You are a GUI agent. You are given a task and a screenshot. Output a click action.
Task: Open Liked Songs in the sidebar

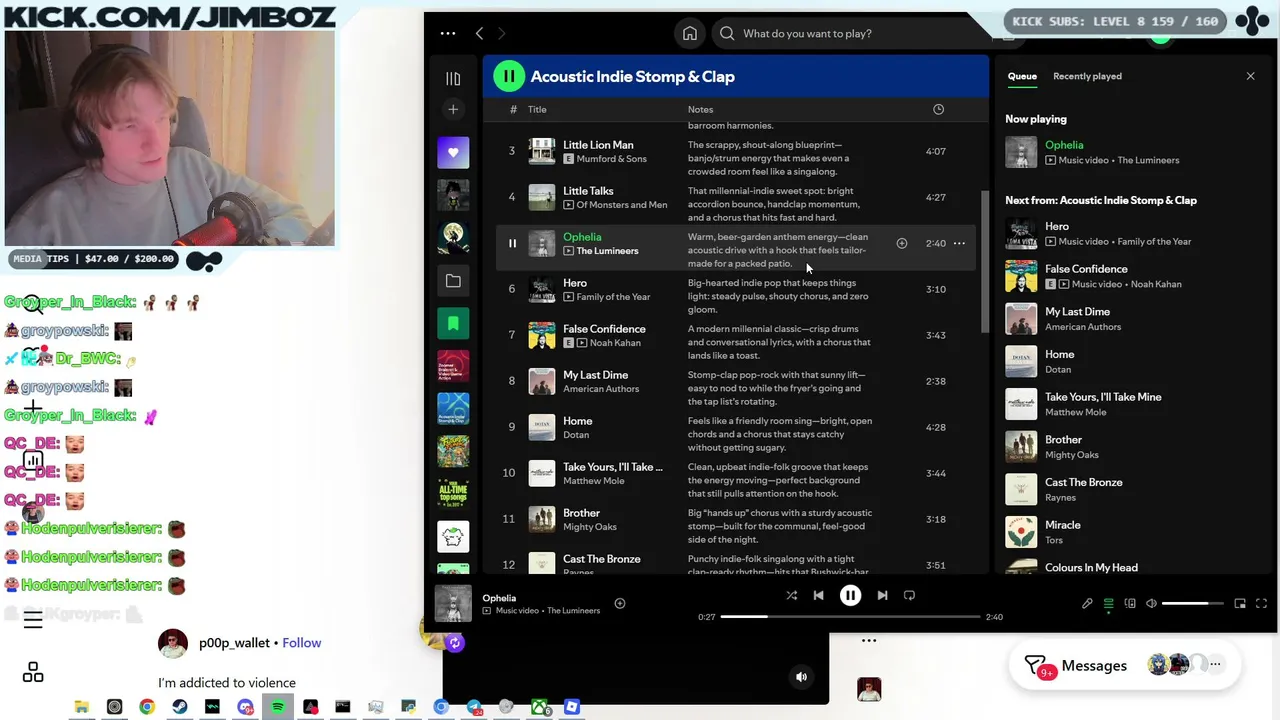pyautogui.click(x=453, y=152)
